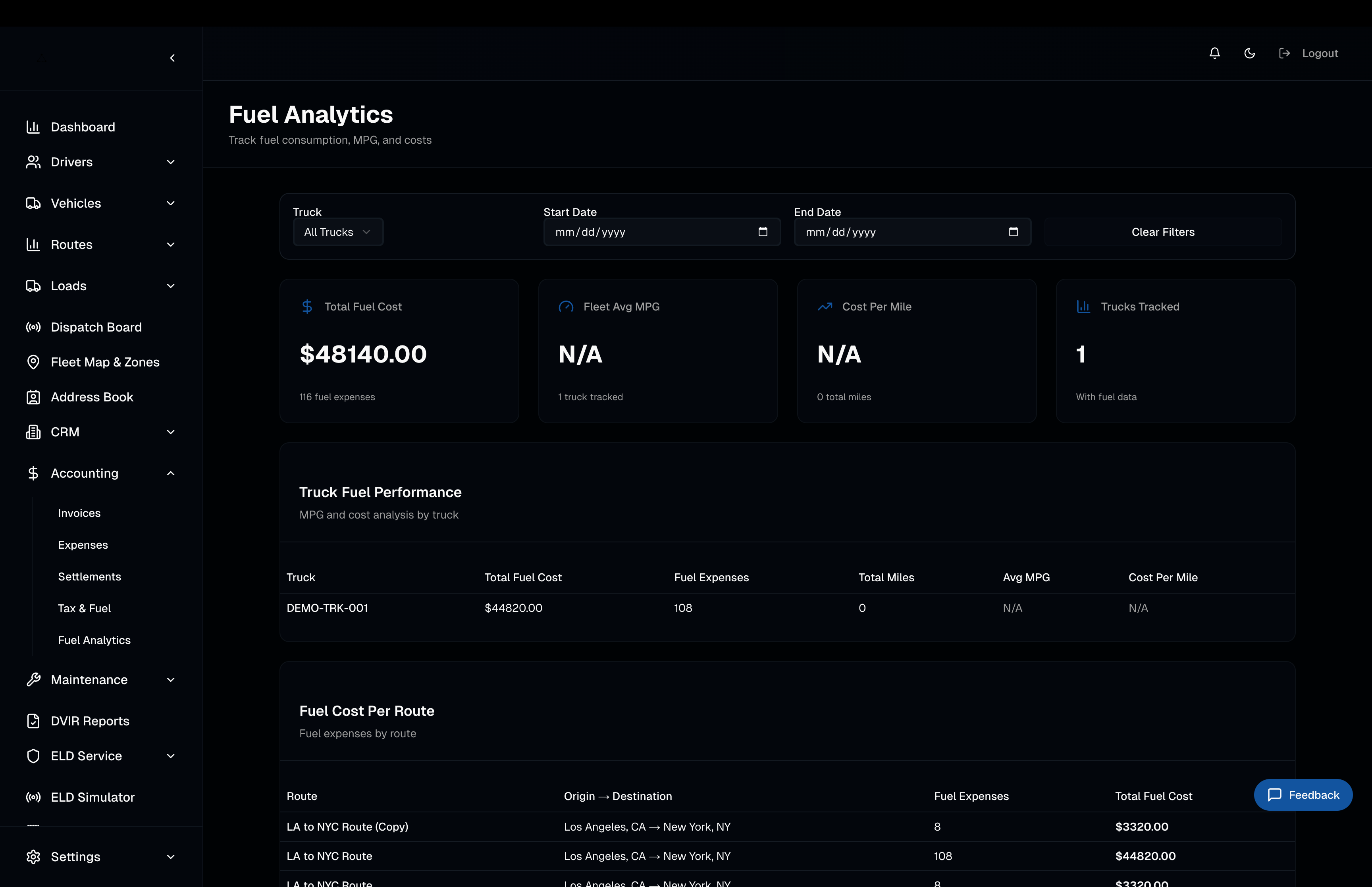Open Start Date calendar picker icon
The image size is (1372, 887).
click(x=763, y=231)
